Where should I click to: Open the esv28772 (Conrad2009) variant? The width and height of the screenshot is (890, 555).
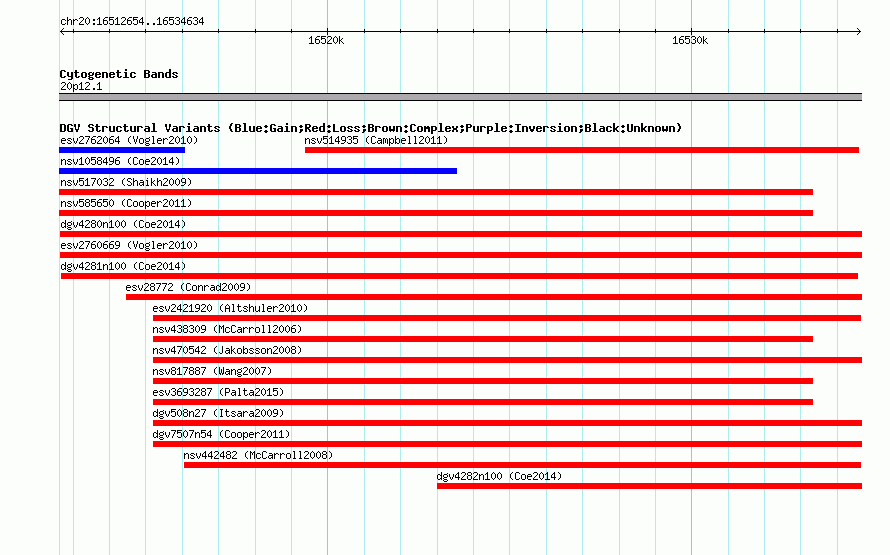[188, 287]
